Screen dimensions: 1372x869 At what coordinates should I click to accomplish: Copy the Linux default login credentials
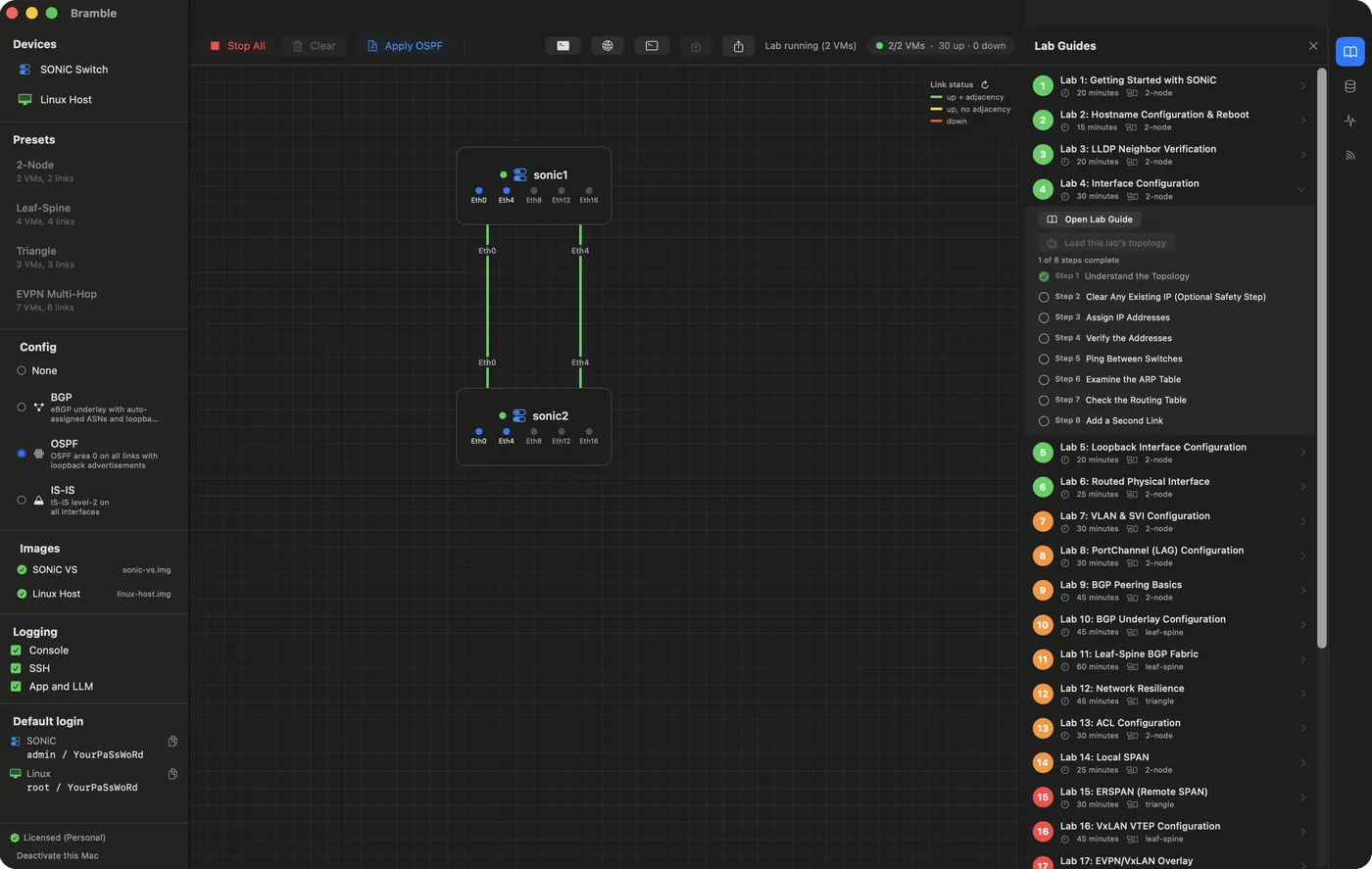[172, 774]
